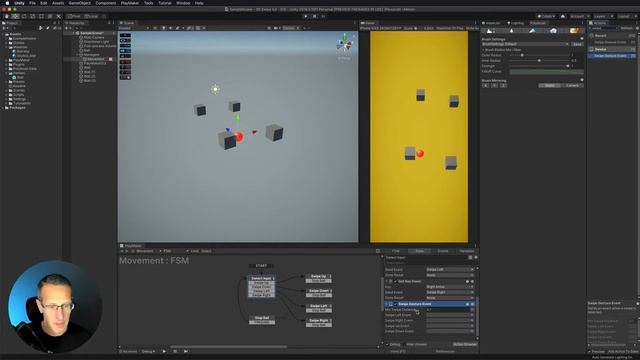The width and height of the screenshot is (640, 360).
Task: Open the Component menu
Action: (106, 3)
